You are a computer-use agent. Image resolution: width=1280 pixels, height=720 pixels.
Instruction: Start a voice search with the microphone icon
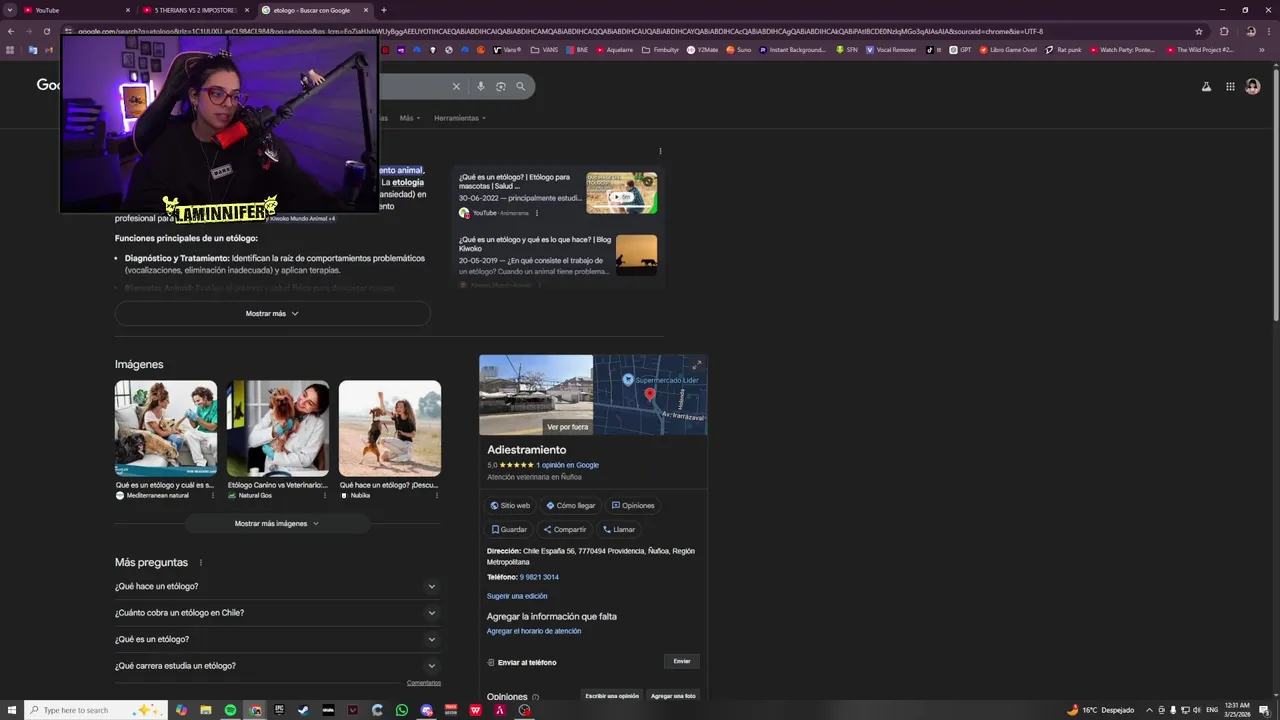coord(480,86)
